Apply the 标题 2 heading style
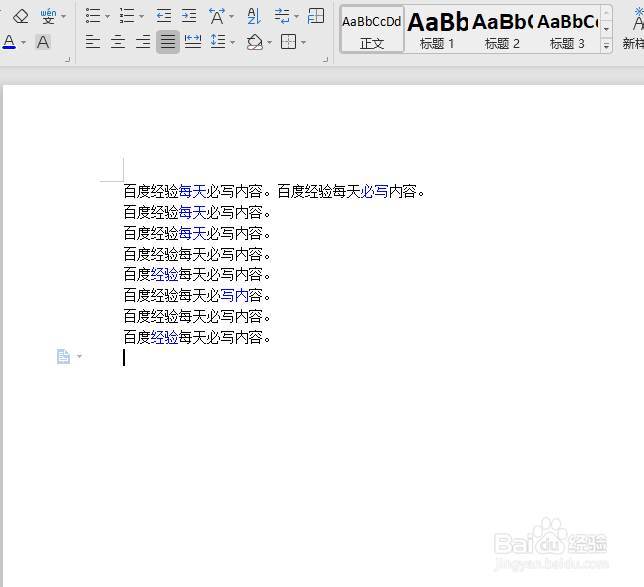Screen dimensions: 644x587 point(502,29)
